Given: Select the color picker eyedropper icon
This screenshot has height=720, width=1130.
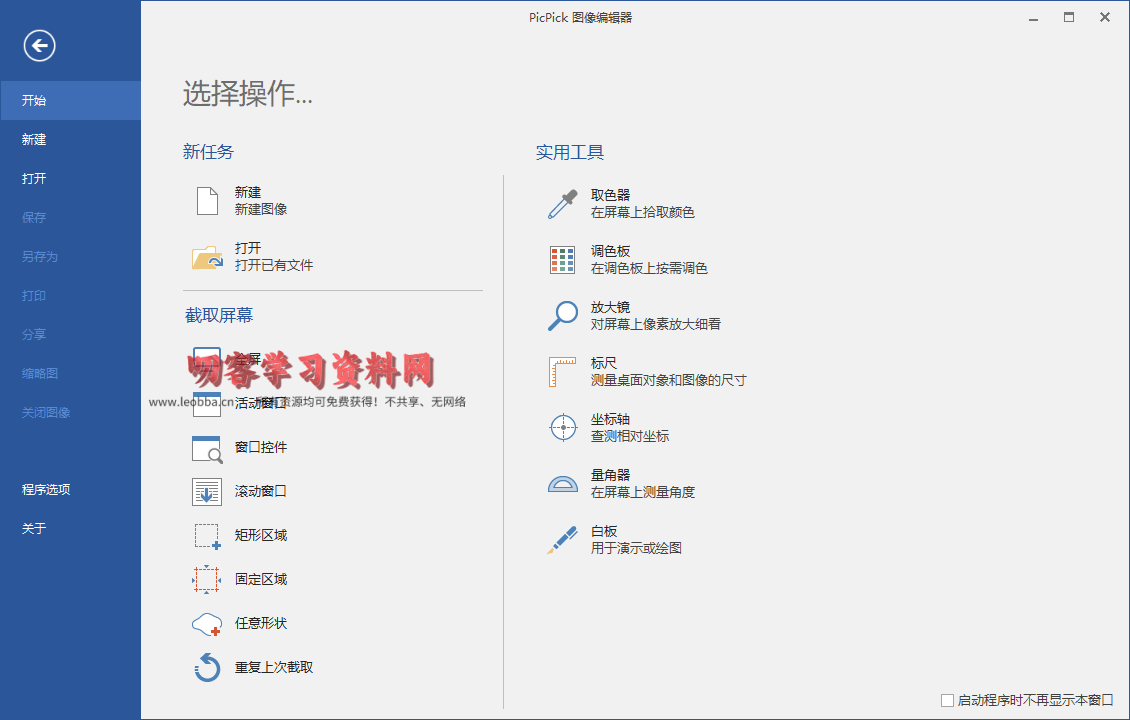Looking at the screenshot, I should 563,204.
